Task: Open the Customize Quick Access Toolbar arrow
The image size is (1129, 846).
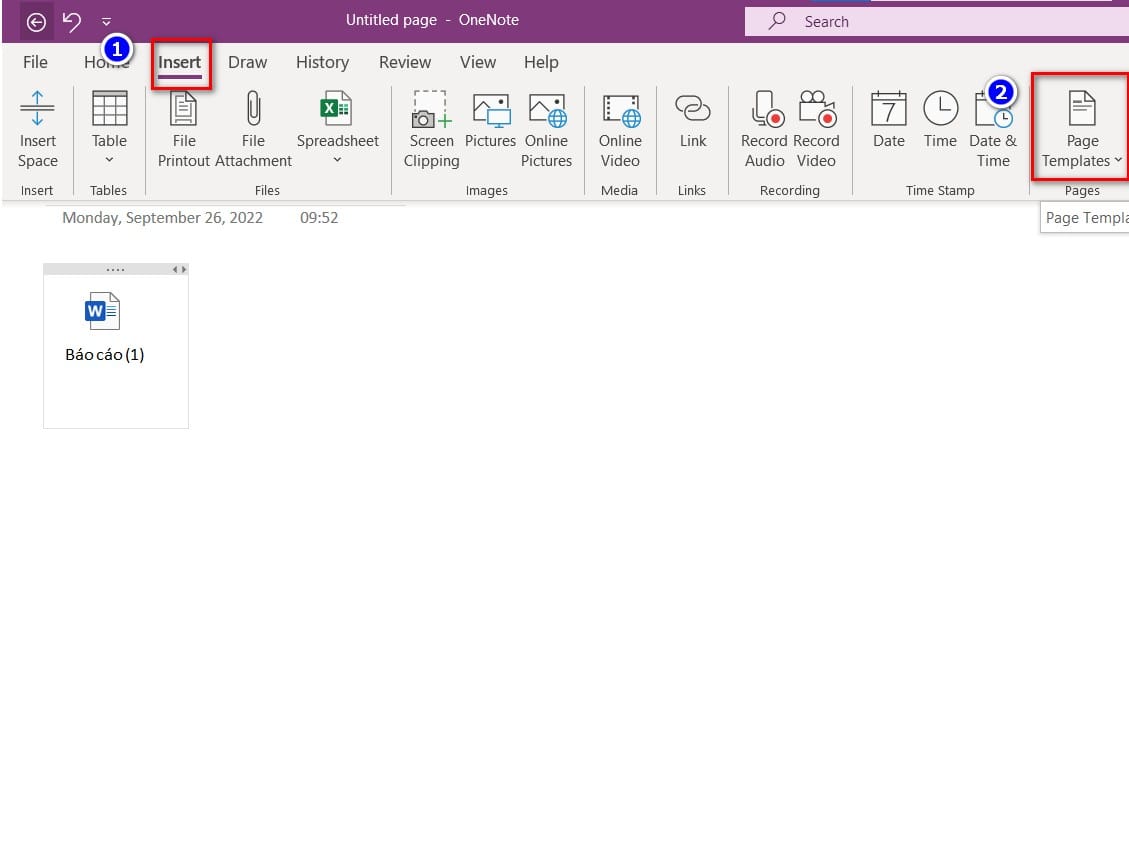Action: (x=106, y=21)
